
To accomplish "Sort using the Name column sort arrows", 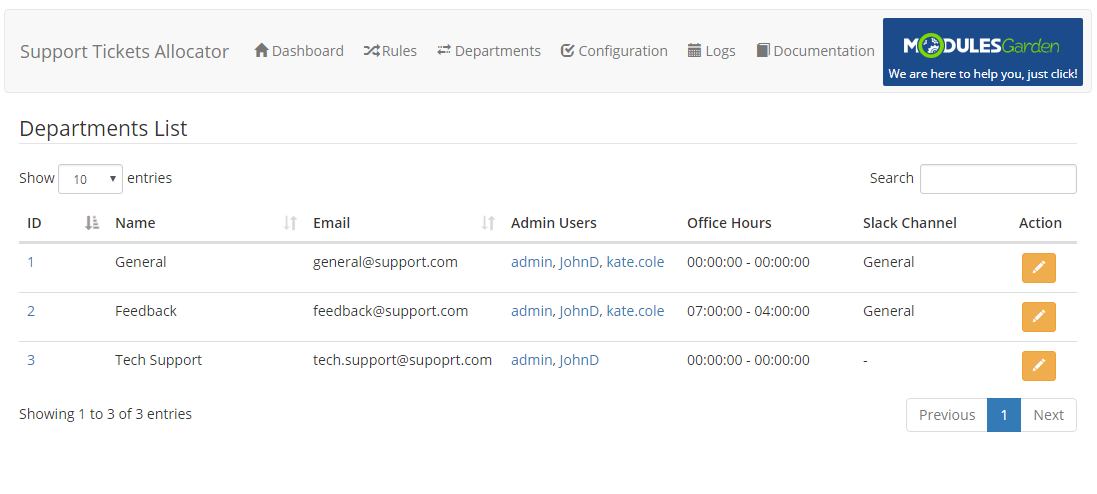I will (290, 223).
